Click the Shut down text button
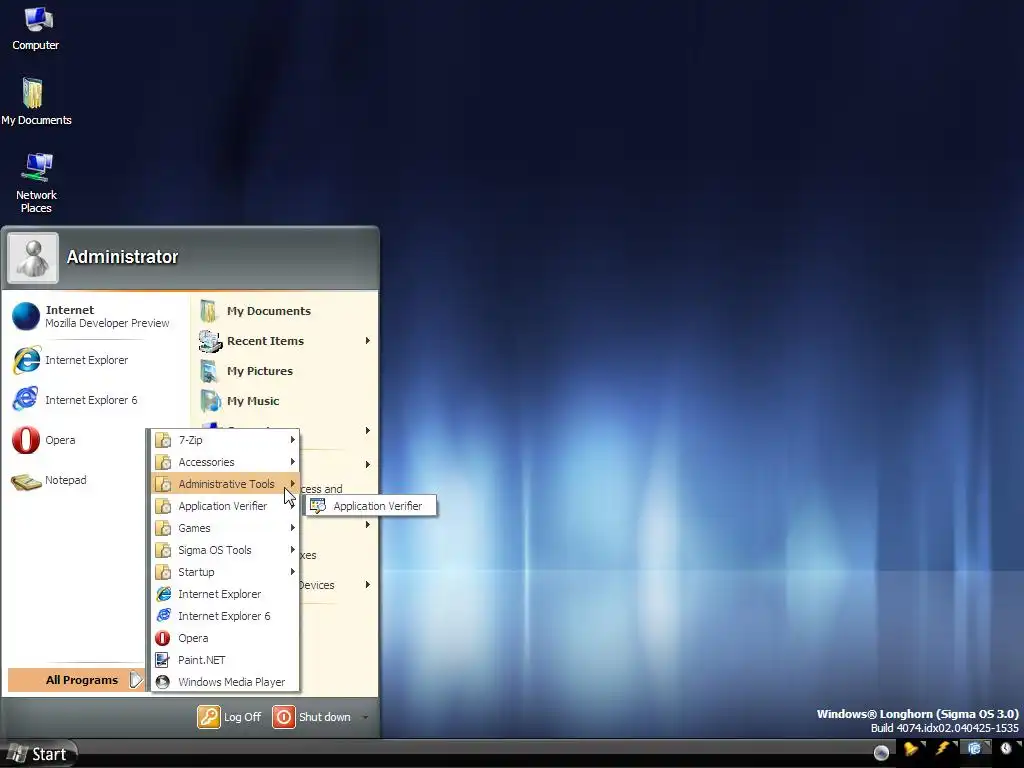The width and height of the screenshot is (1024, 768). click(325, 717)
